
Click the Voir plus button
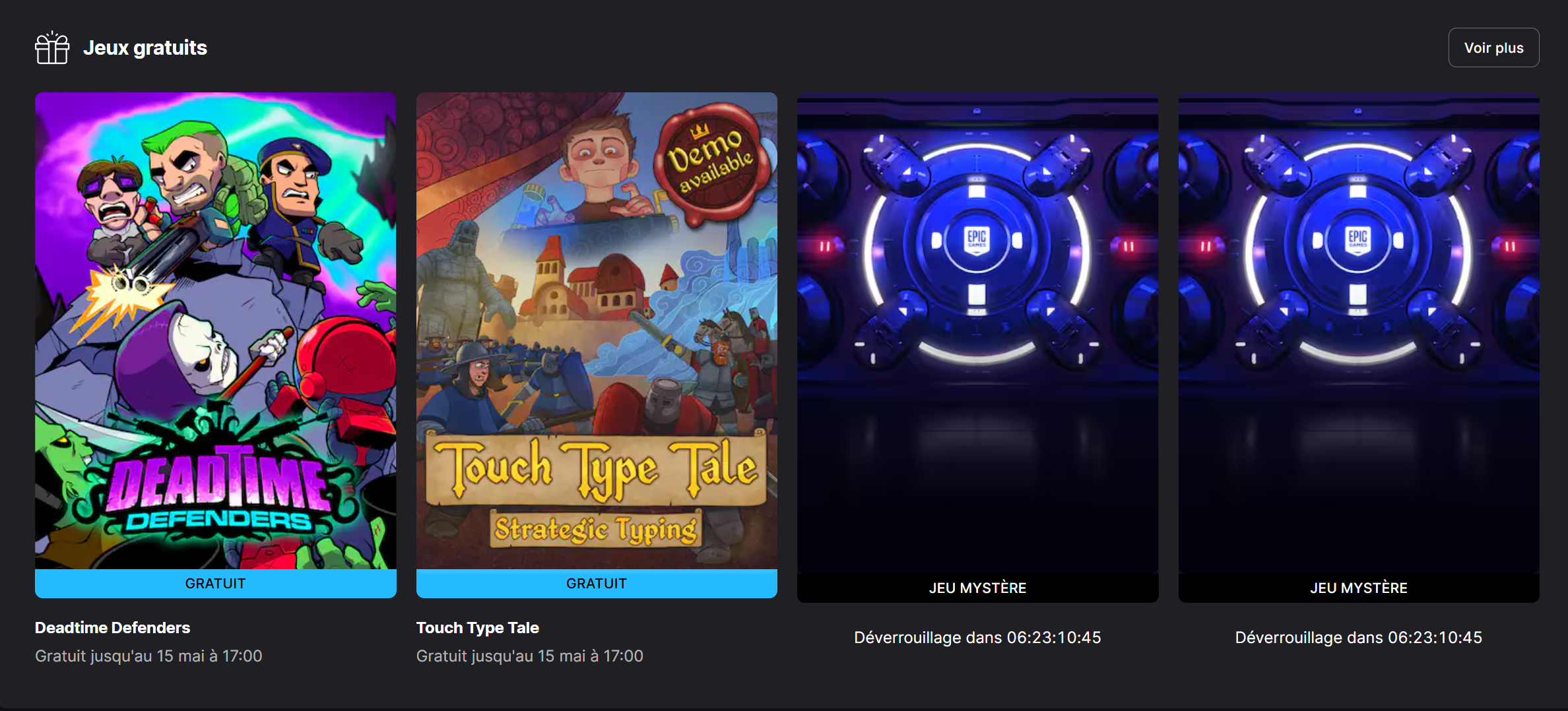pos(1493,47)
